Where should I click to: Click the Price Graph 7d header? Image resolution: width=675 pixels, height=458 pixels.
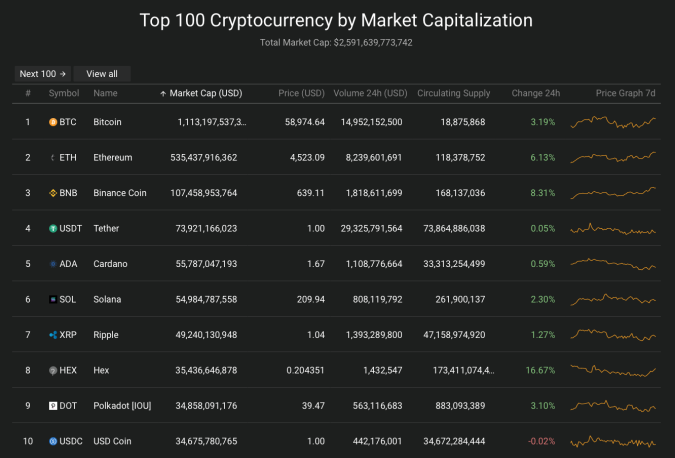coord(625,93)
